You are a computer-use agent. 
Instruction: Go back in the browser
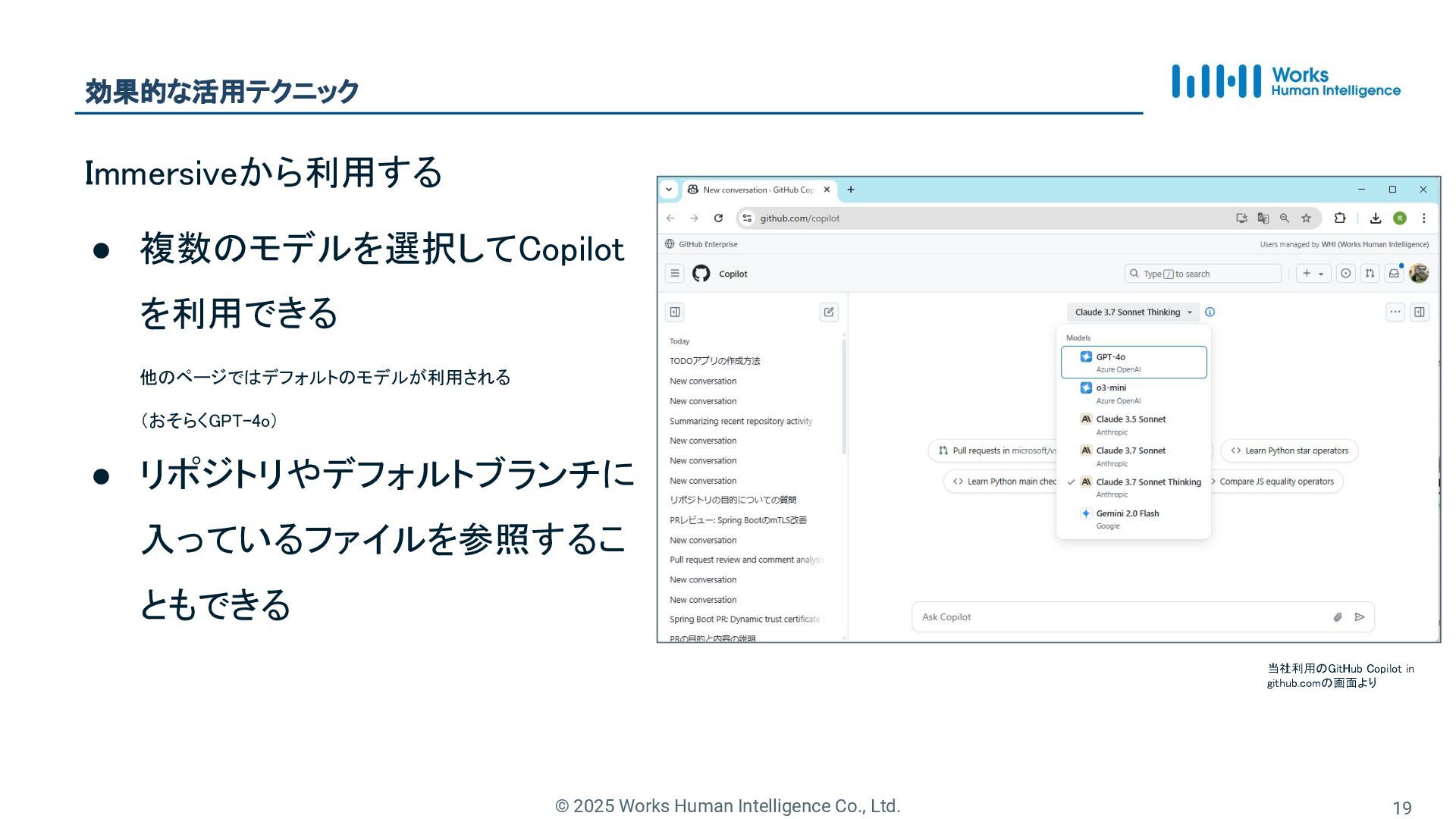(x=670, y=218)
